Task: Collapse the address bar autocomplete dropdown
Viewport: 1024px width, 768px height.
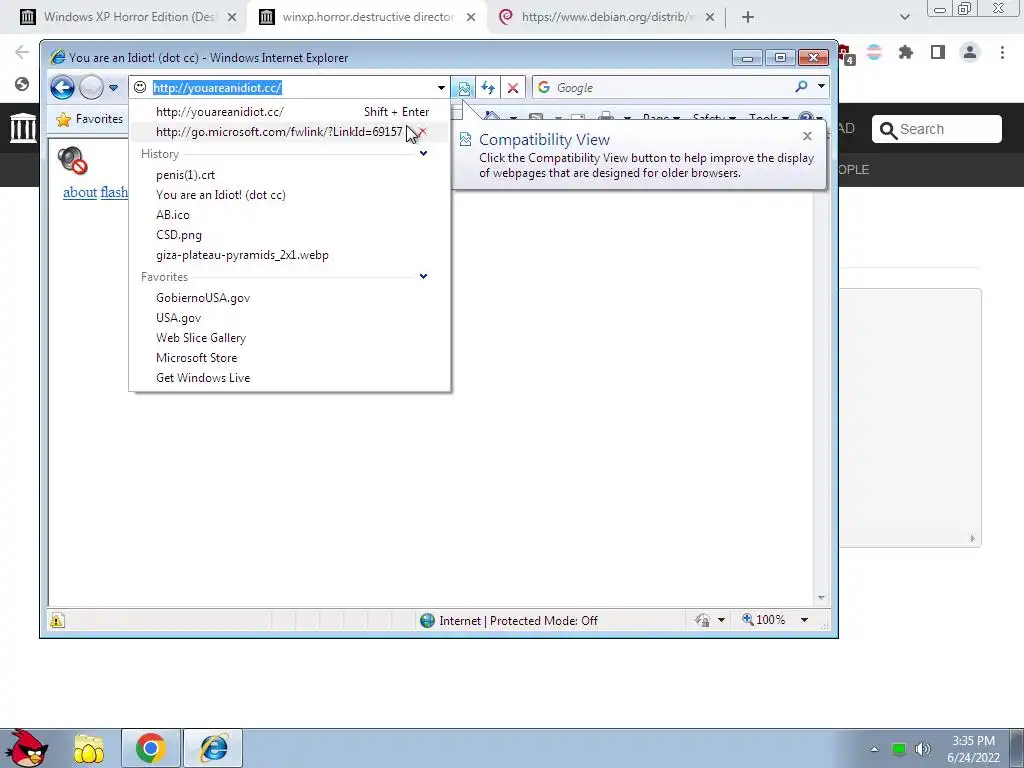Action: point(441,88)
